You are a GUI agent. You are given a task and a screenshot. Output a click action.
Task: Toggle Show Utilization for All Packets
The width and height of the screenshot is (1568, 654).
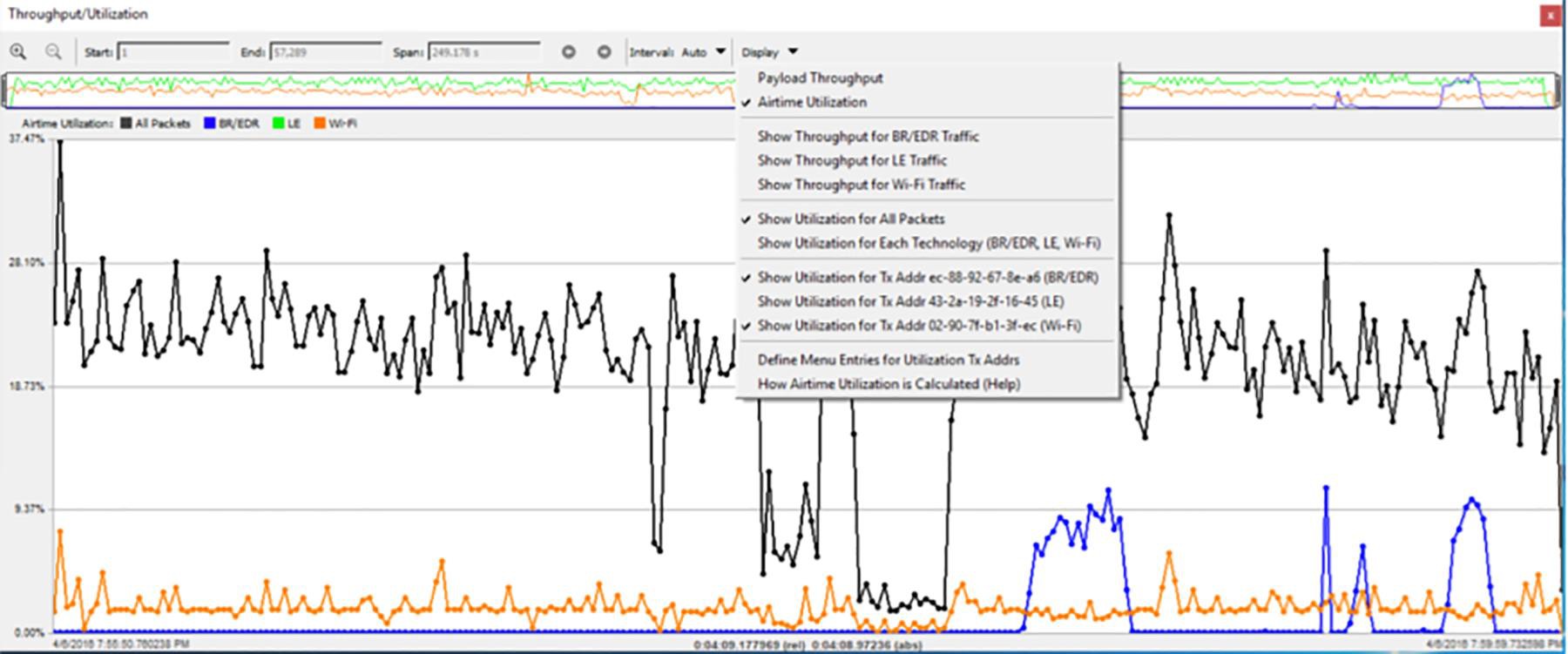[x=927, y=219]
